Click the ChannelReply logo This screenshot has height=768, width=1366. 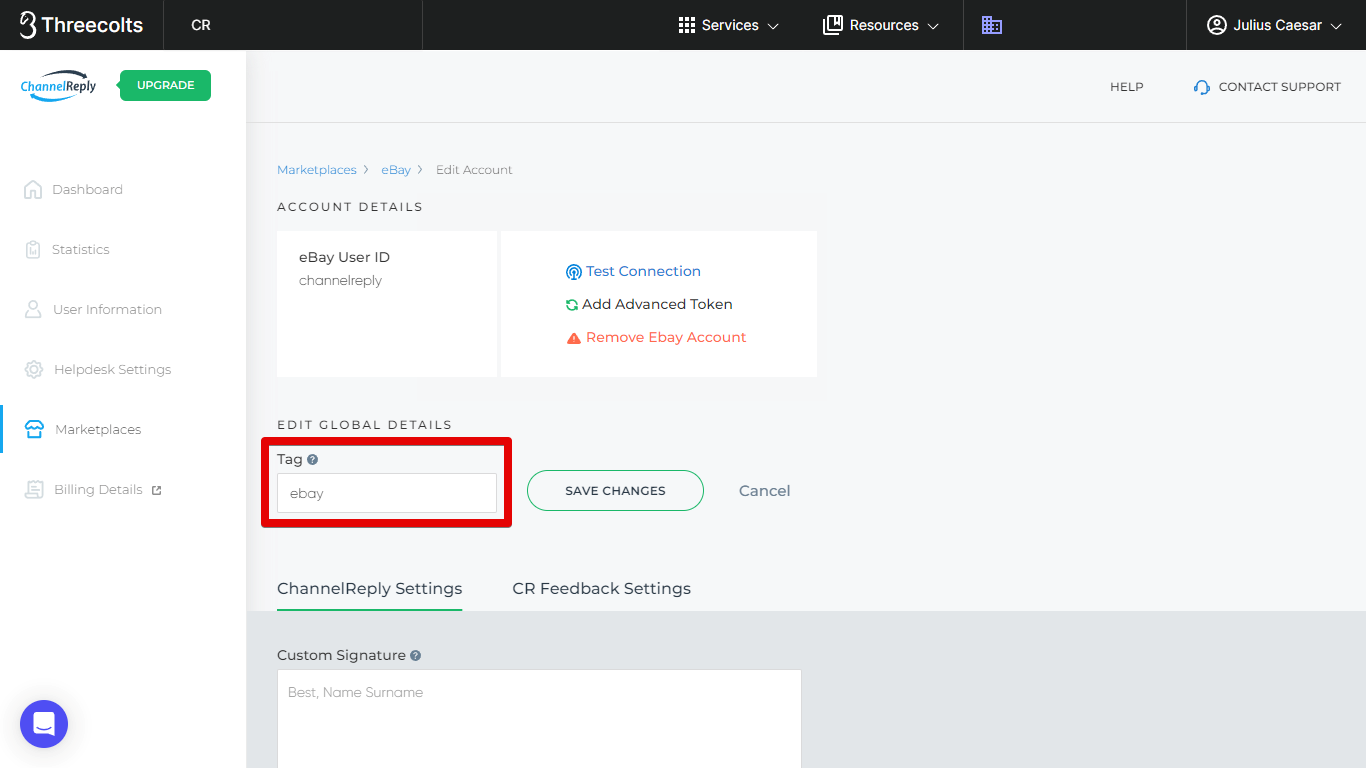[x=59, y=86]
